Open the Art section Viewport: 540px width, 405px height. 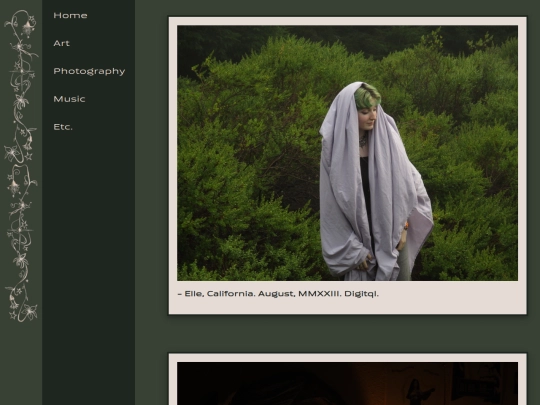tap(62, 43)
